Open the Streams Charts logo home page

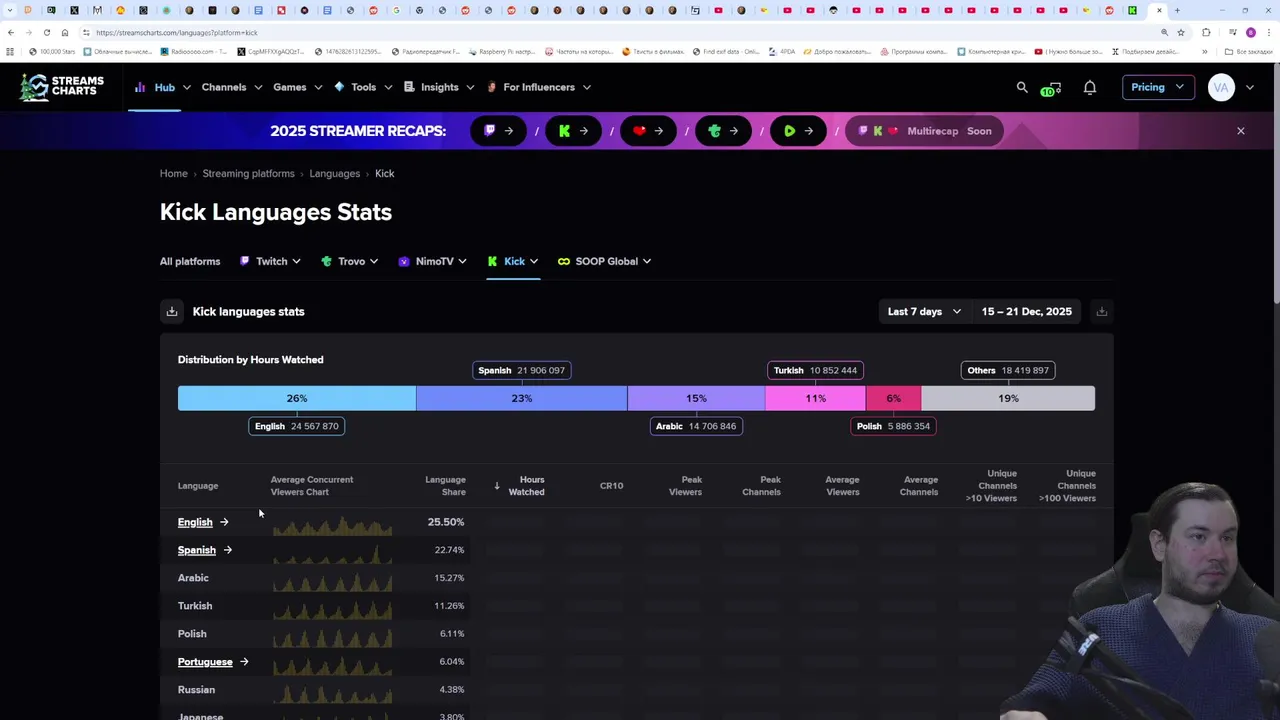click(62, 87)
